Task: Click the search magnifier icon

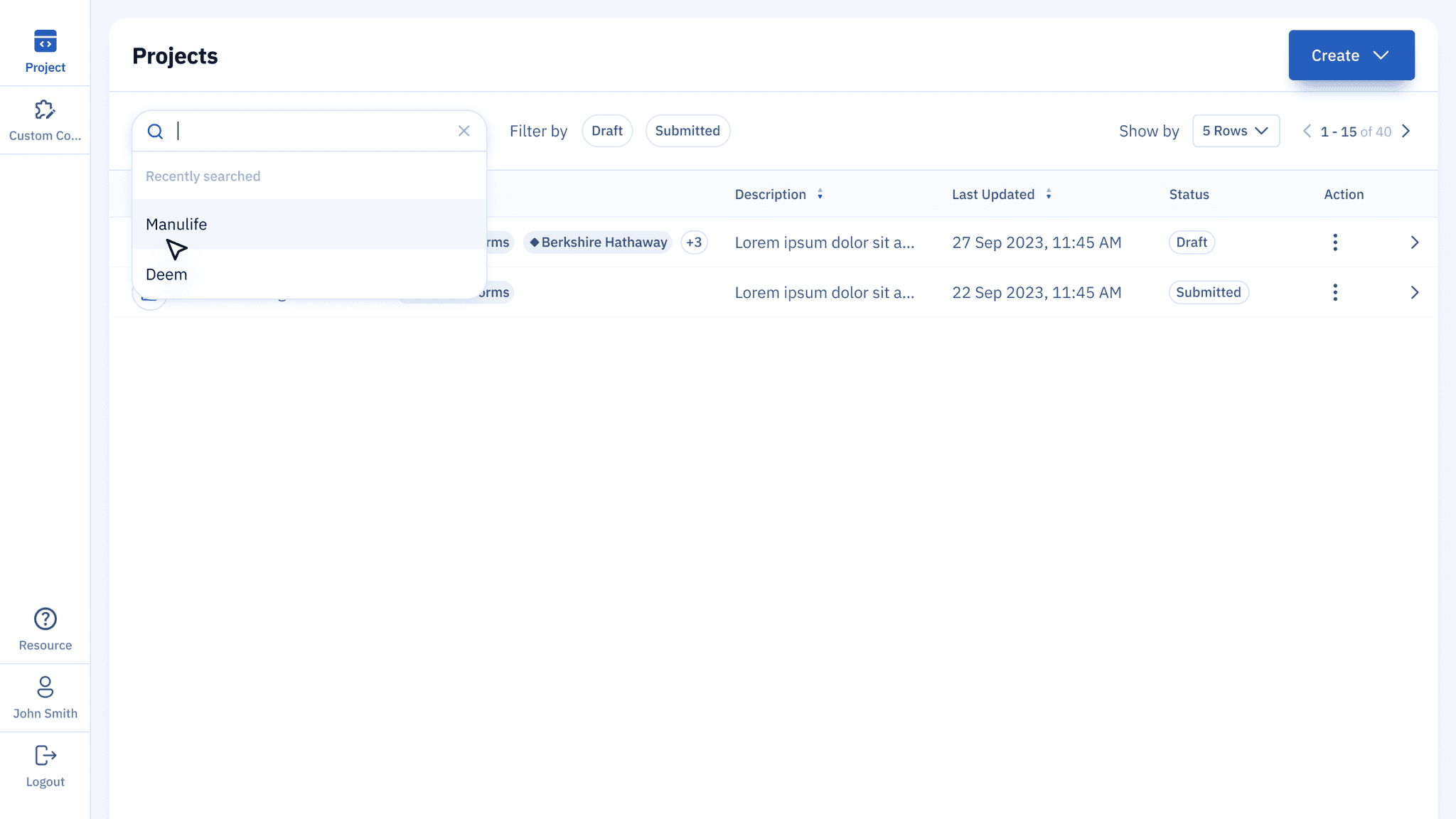Action: click(x=155, y=132)
